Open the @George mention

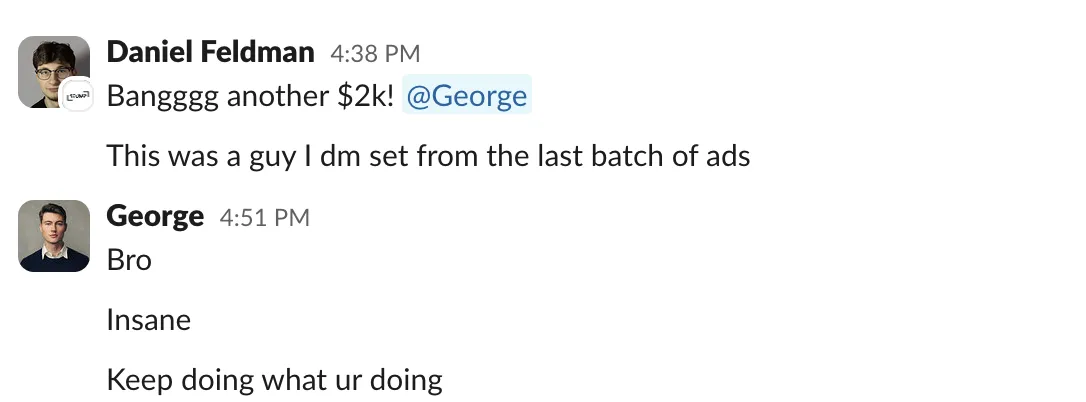point(466,97)
